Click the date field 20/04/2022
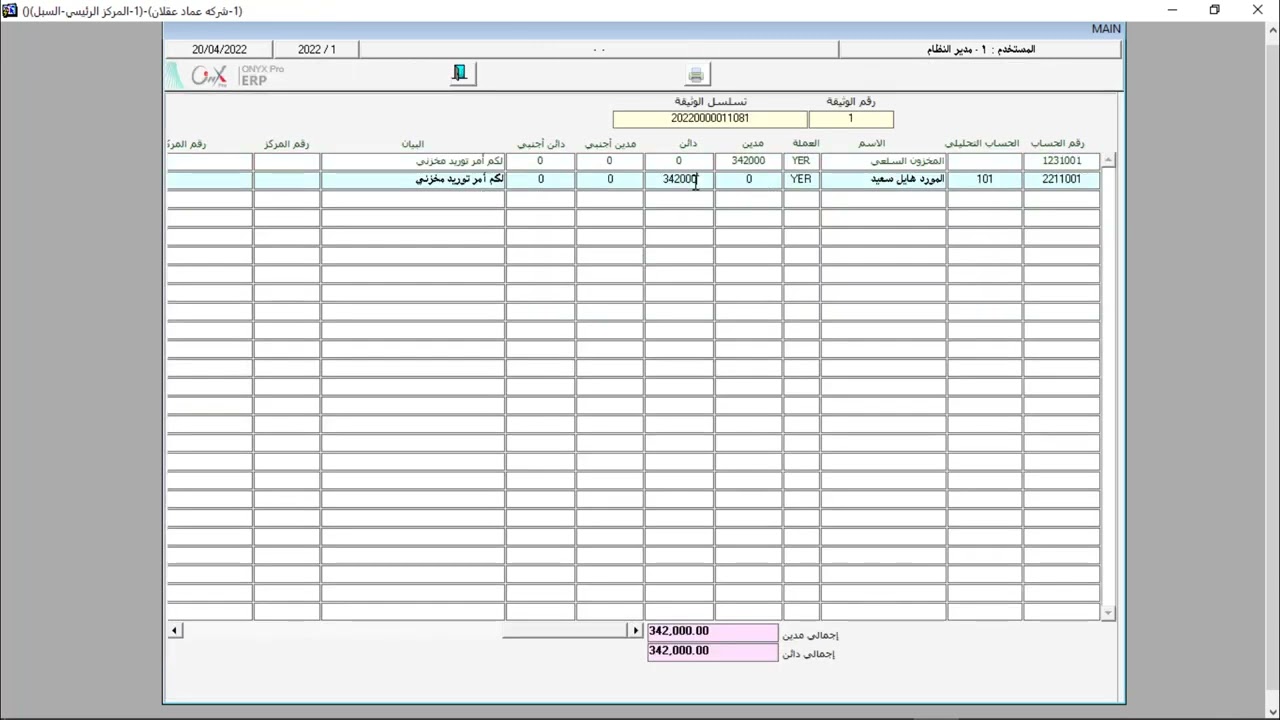The width and height of the screenshot is (1280, 720). coord(220,49)
